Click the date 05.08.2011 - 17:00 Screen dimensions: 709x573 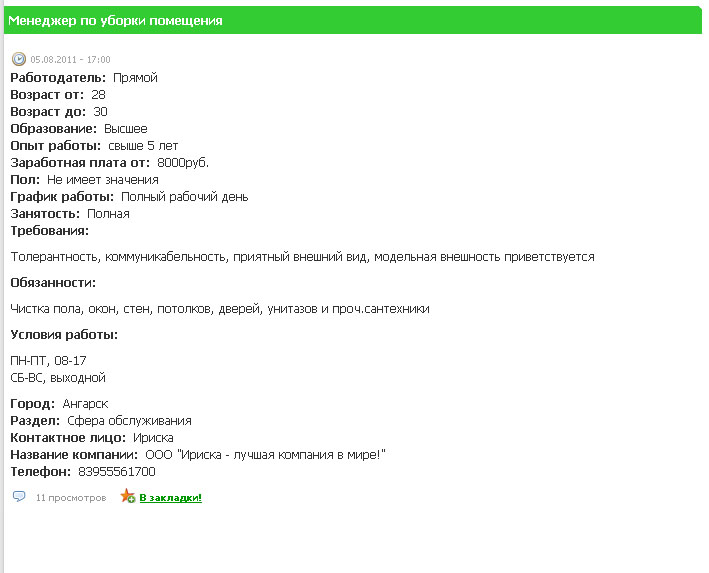tap(70, 60)
